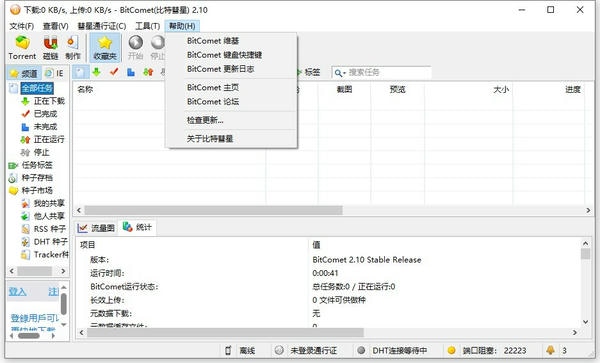Click statistics panel scroll-down arrow
This screenshot has width=600, height=363.
pyautogui.click(x=585, y=322)
